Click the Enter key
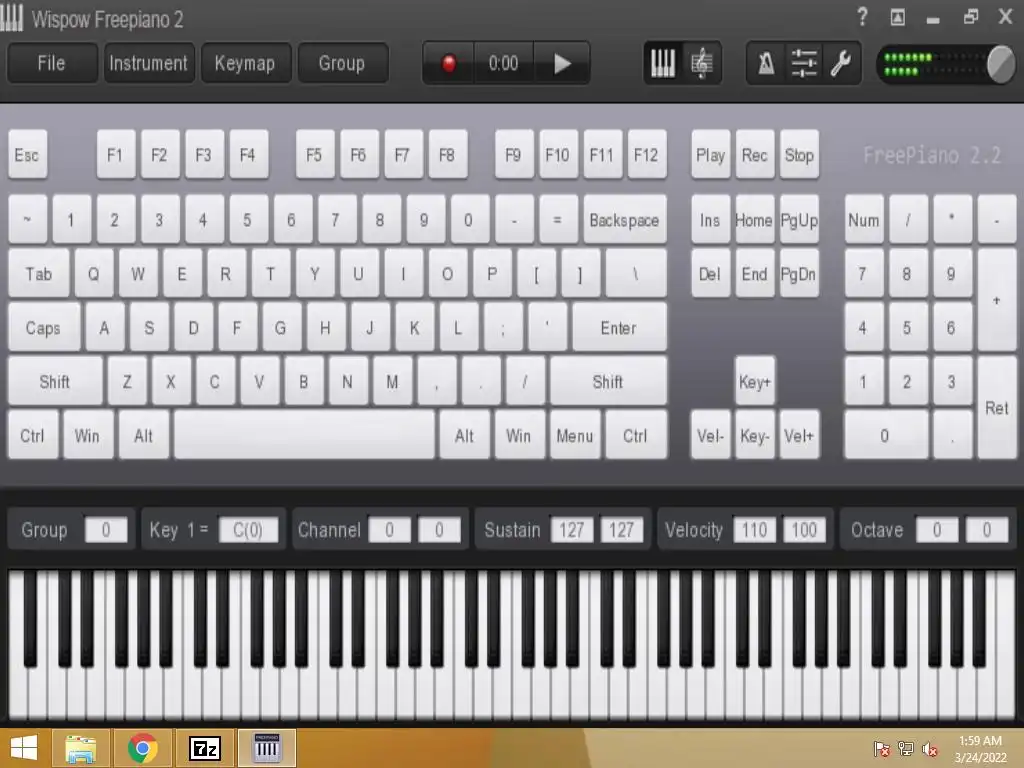Viewport: 1024px width, 768px height. 619,328
